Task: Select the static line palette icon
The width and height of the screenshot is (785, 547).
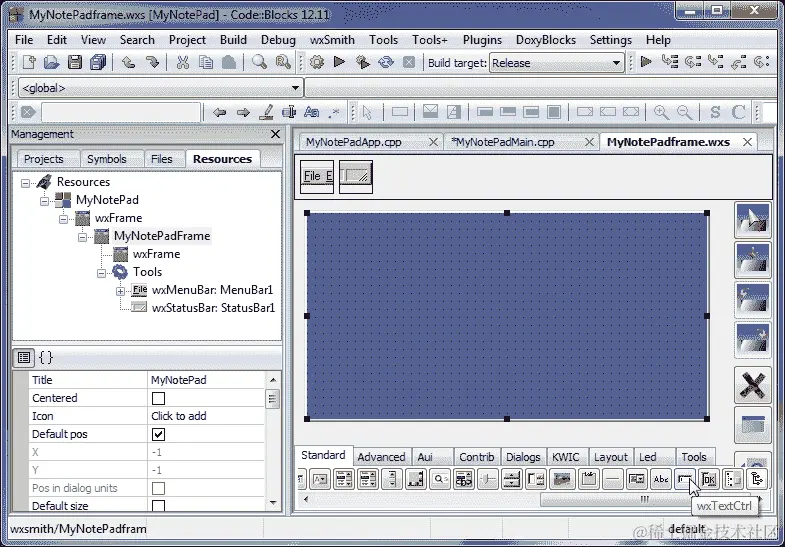Action: (612, 479)
